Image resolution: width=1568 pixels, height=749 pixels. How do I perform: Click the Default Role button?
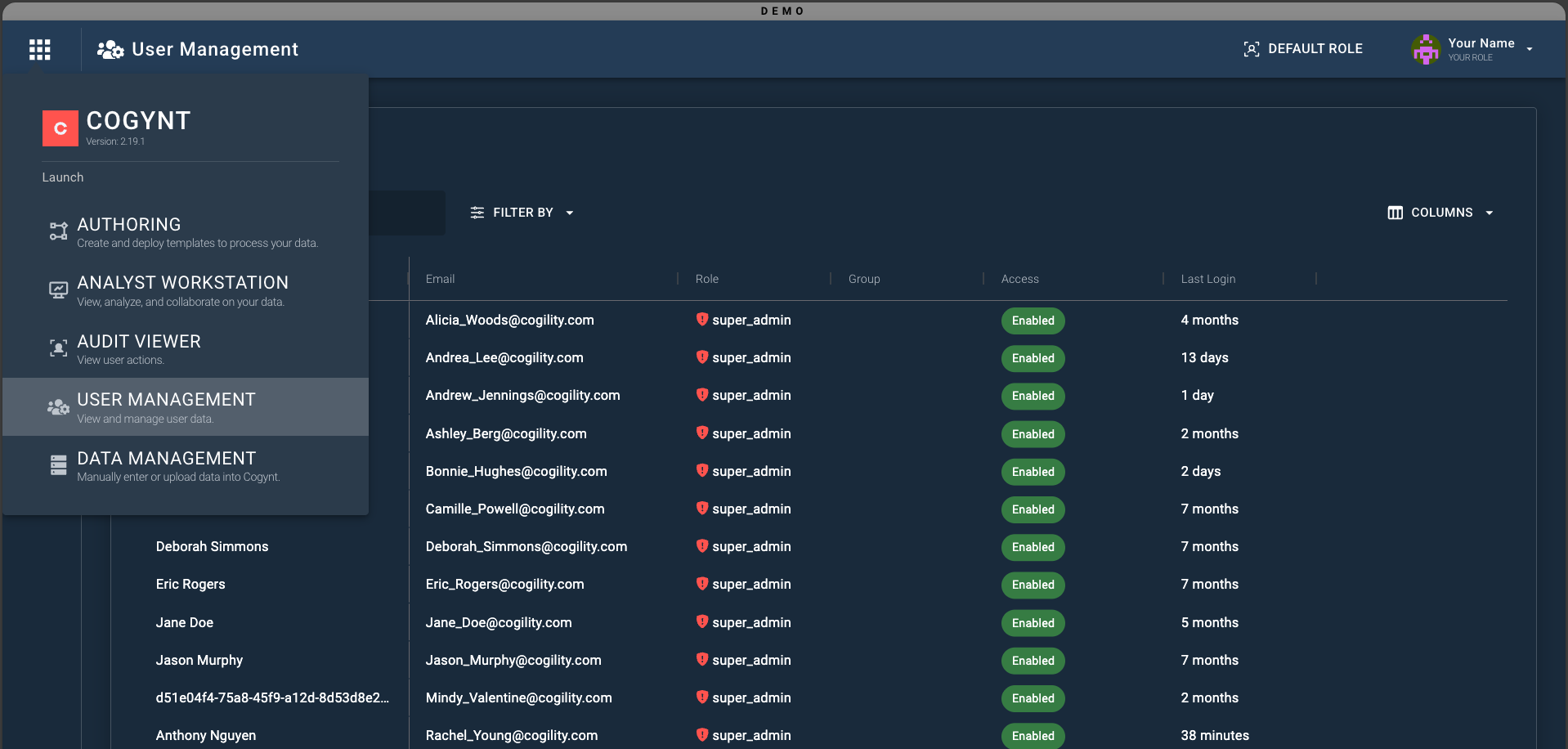[1302, 49]
